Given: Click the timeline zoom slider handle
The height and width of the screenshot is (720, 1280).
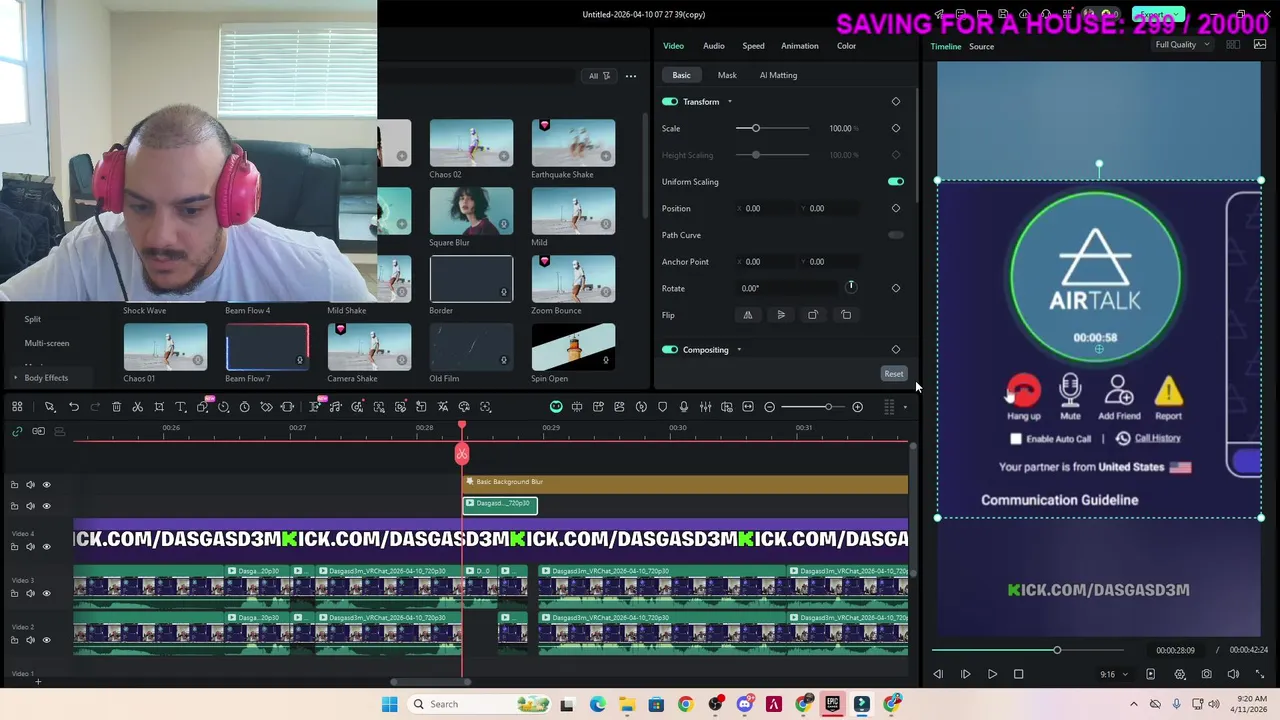Looking at the screenshot, I should pos(828,407).
